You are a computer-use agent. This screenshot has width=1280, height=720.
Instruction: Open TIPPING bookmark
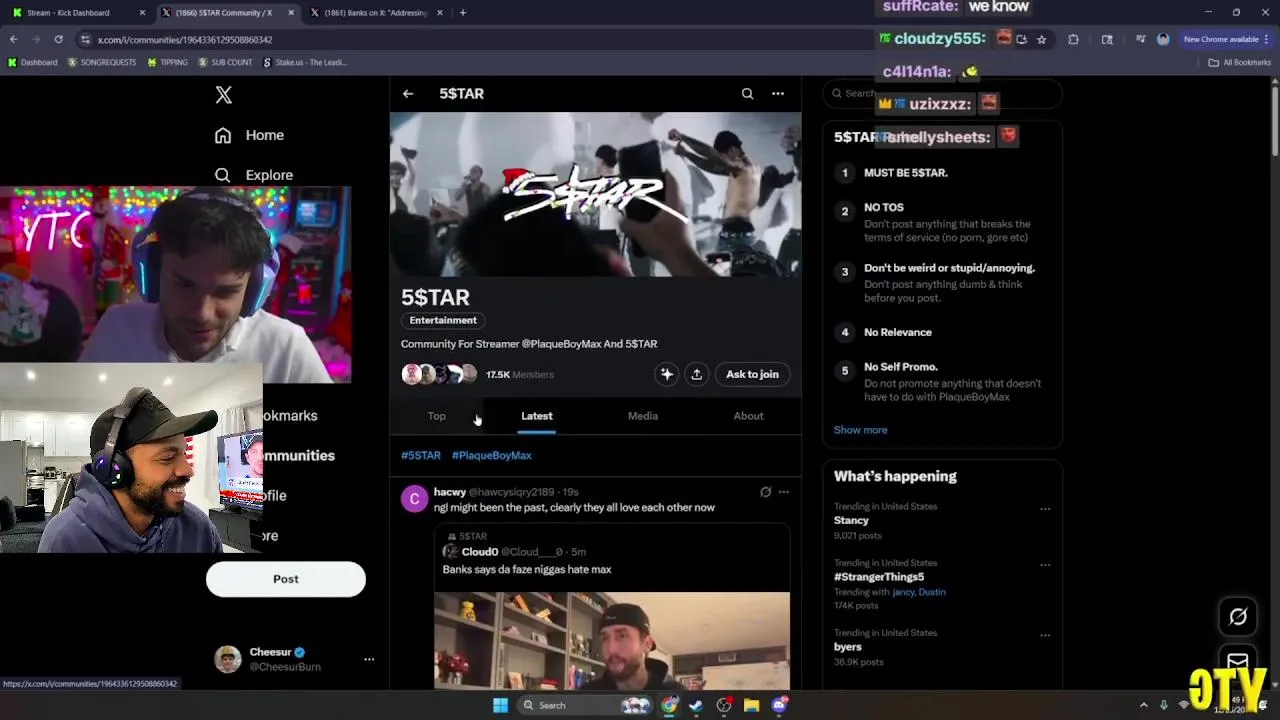coord(167,62)
